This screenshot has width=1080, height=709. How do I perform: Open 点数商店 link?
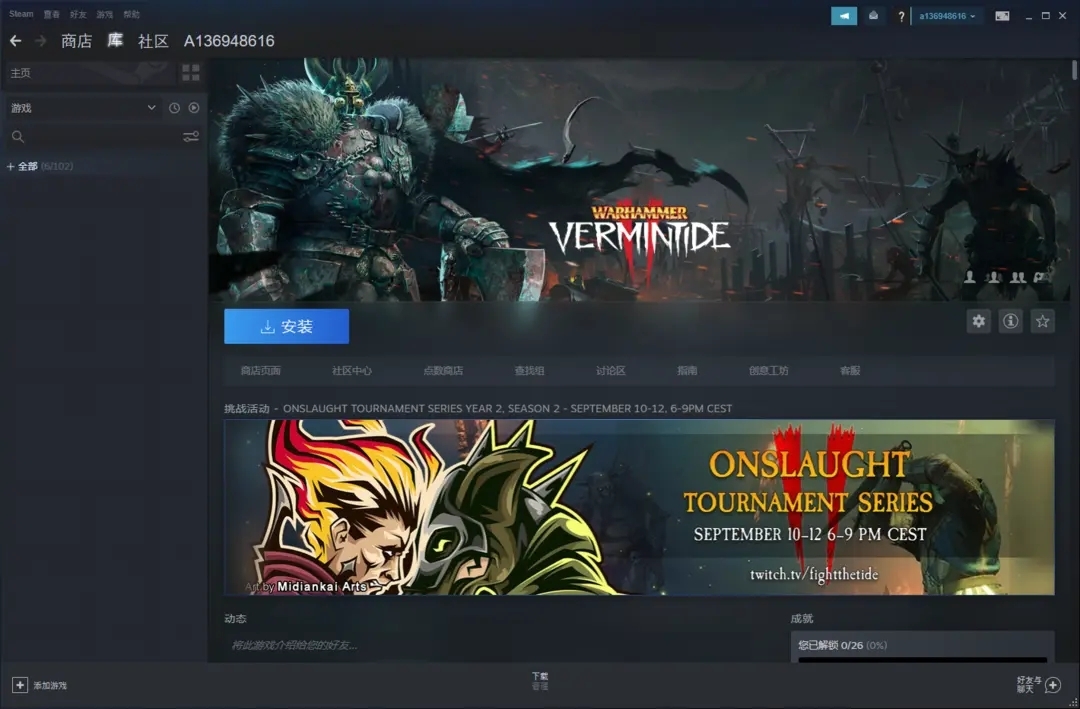pos(443,371)
